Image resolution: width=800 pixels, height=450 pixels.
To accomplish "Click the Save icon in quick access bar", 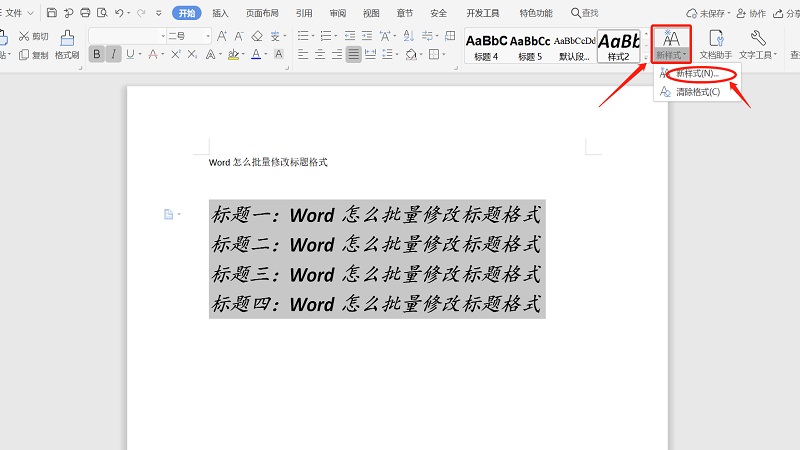I will [x=51, y=13].
